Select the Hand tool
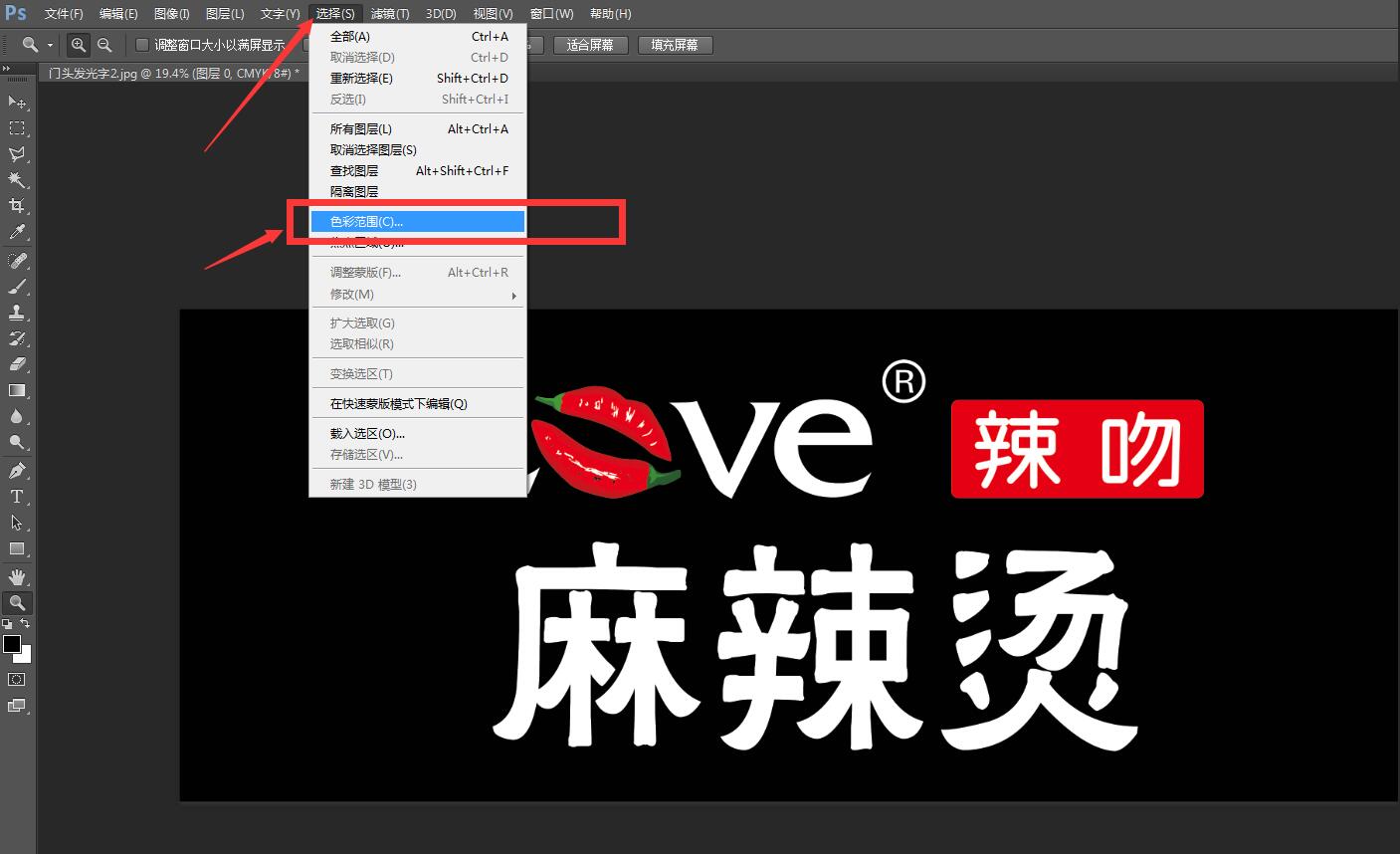This screenshot has height=854, width=1400. [x=17, y=577]
